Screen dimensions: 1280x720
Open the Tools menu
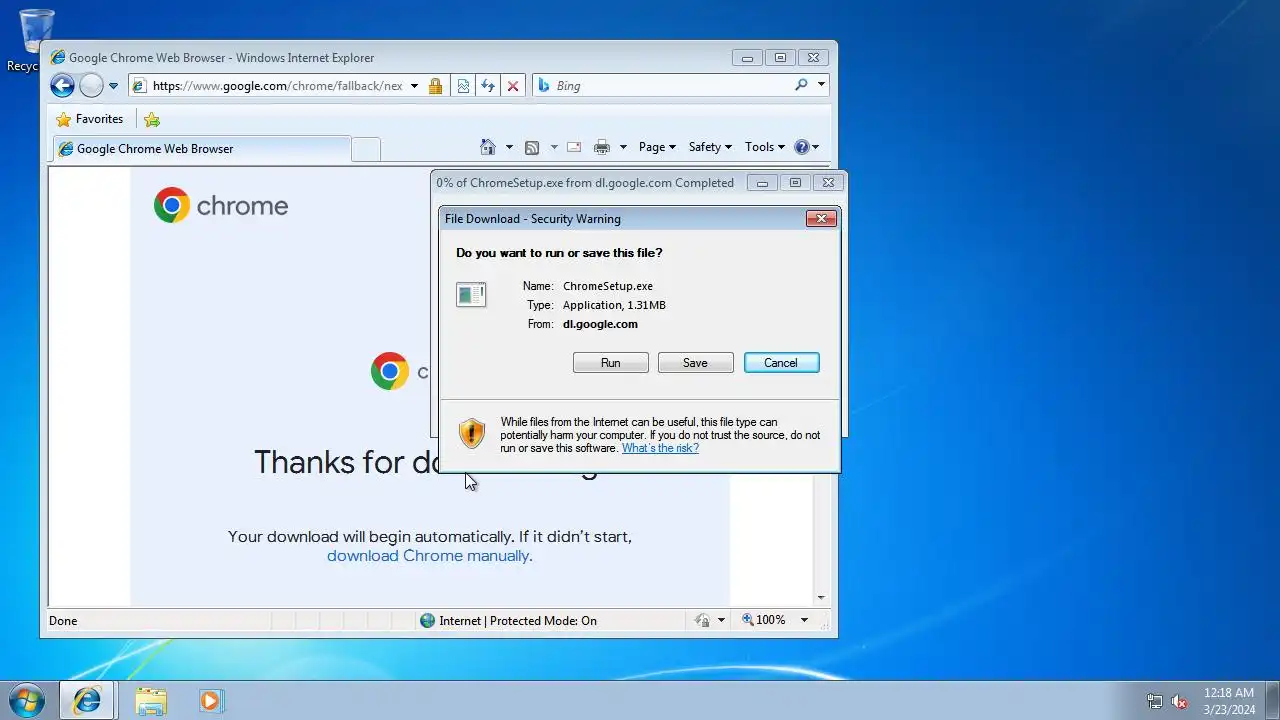(765, 147)
